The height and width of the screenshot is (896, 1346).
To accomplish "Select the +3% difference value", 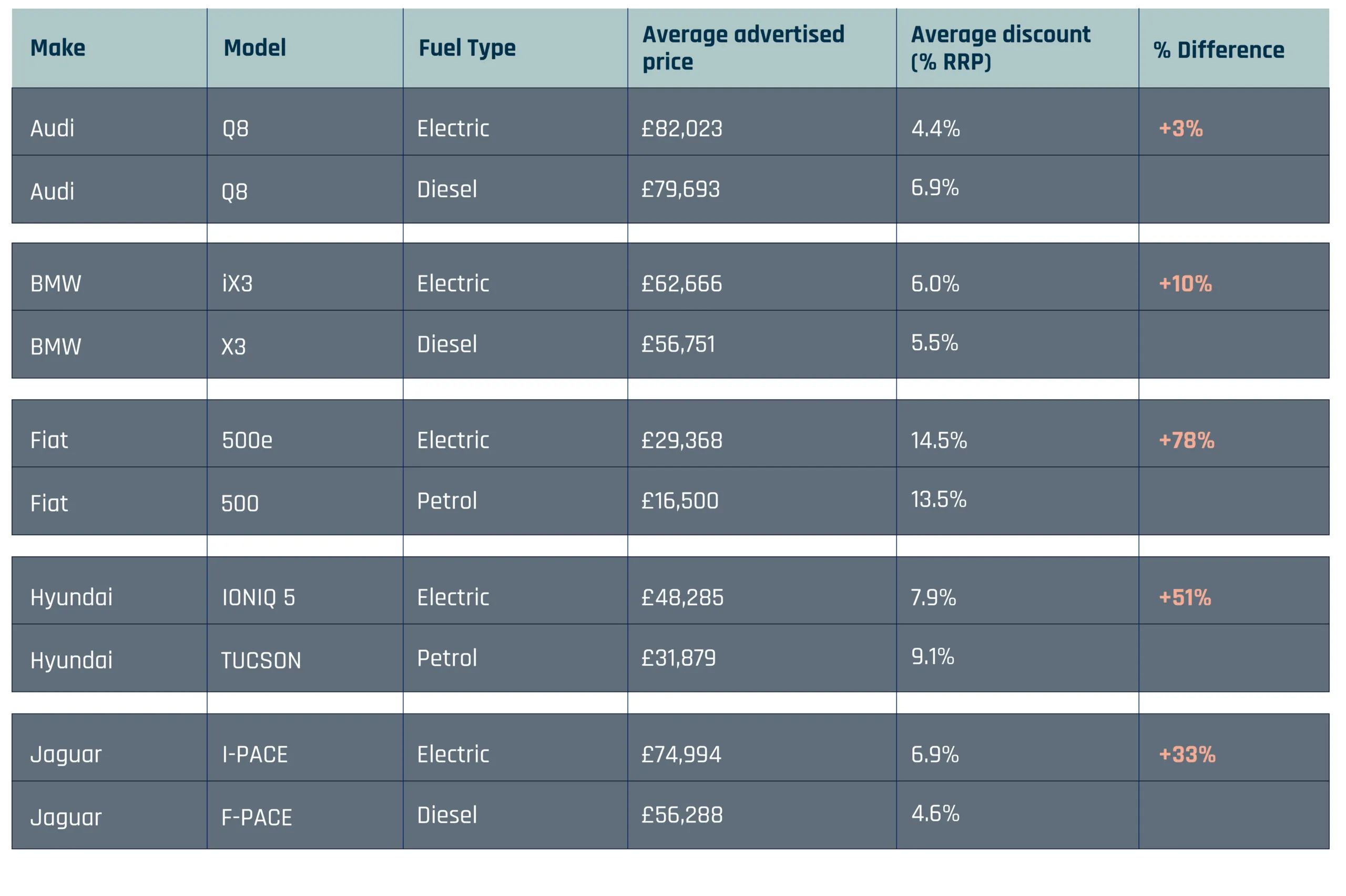I will click(1180, 129).
